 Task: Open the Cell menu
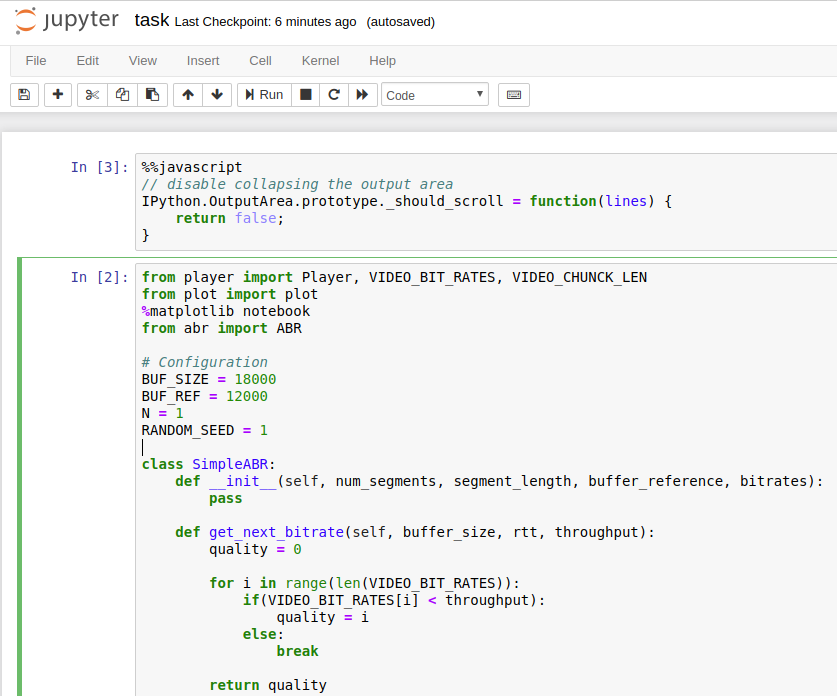[x=260, y=61]
